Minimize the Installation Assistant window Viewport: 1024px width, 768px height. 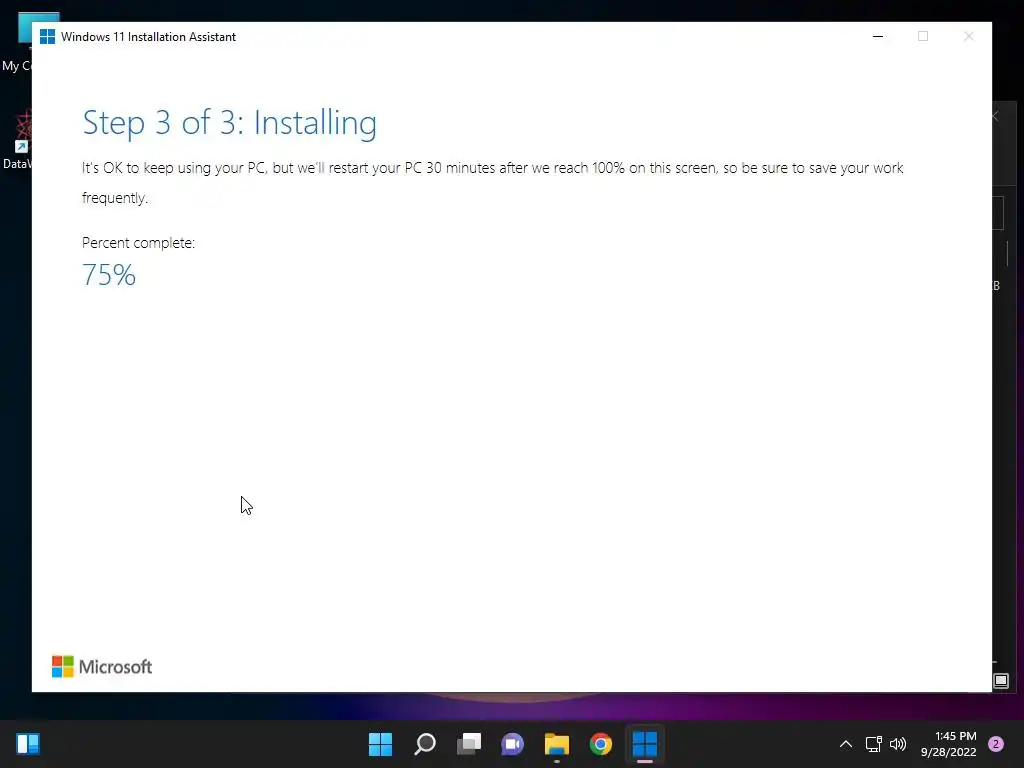click(878, 37)
